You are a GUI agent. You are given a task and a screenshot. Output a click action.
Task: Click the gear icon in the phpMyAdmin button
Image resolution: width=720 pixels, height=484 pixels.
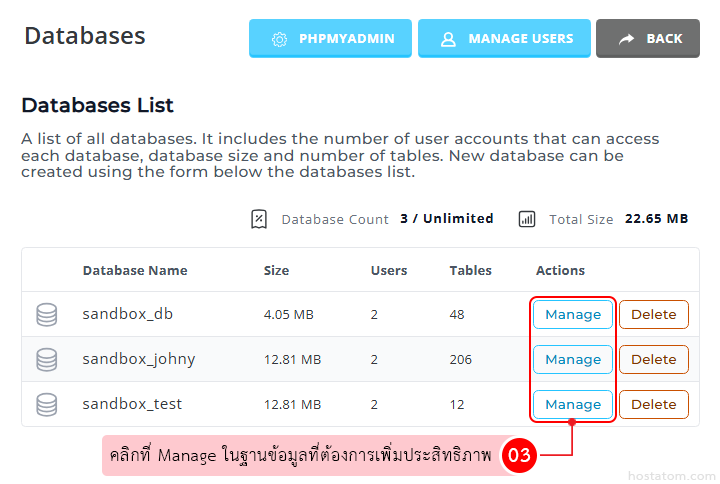[x=280, y=39]
